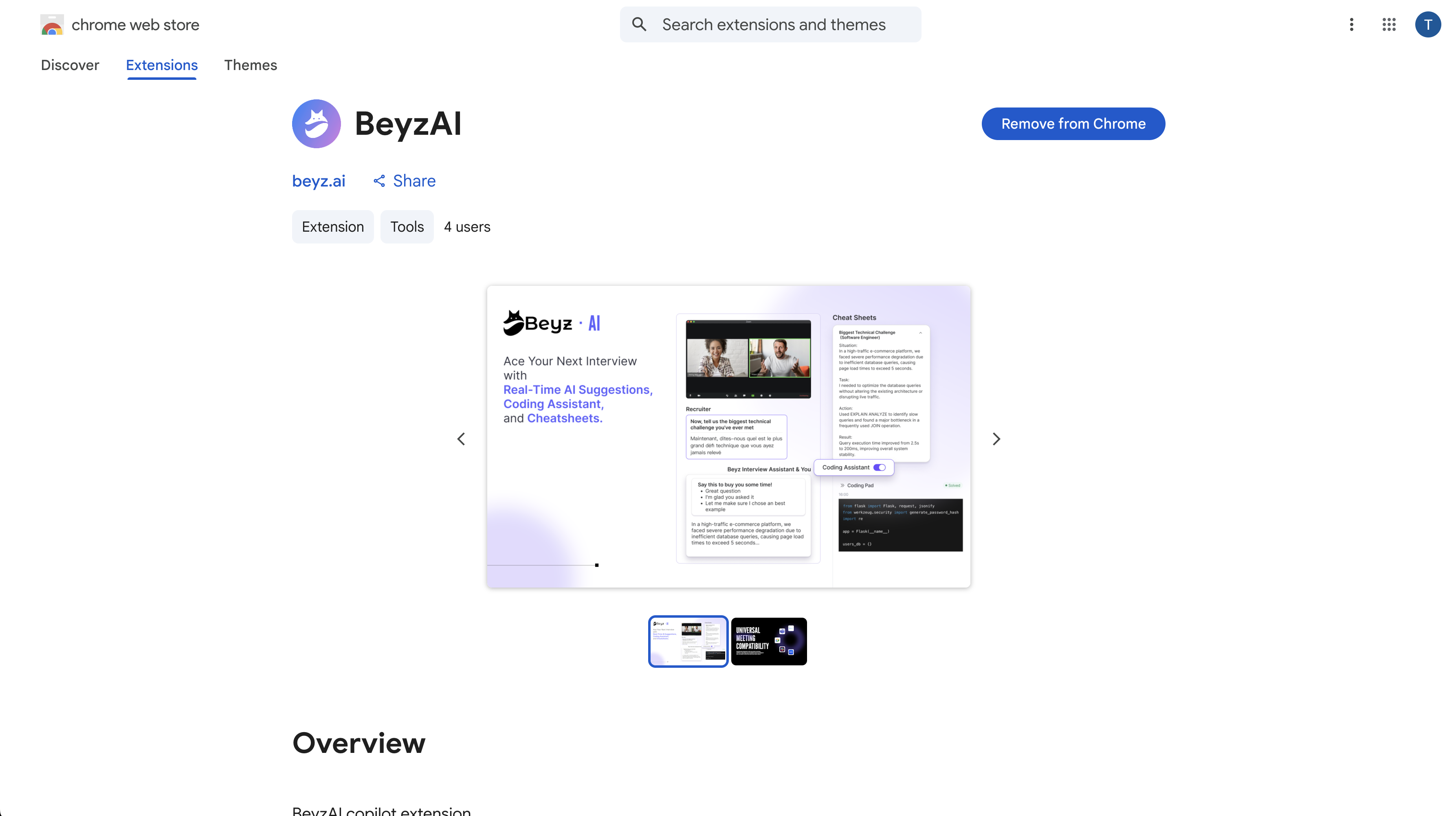Viewport: 1456px width, 816px height.
Task: Click the search magnifier icon
Action: 639,24
